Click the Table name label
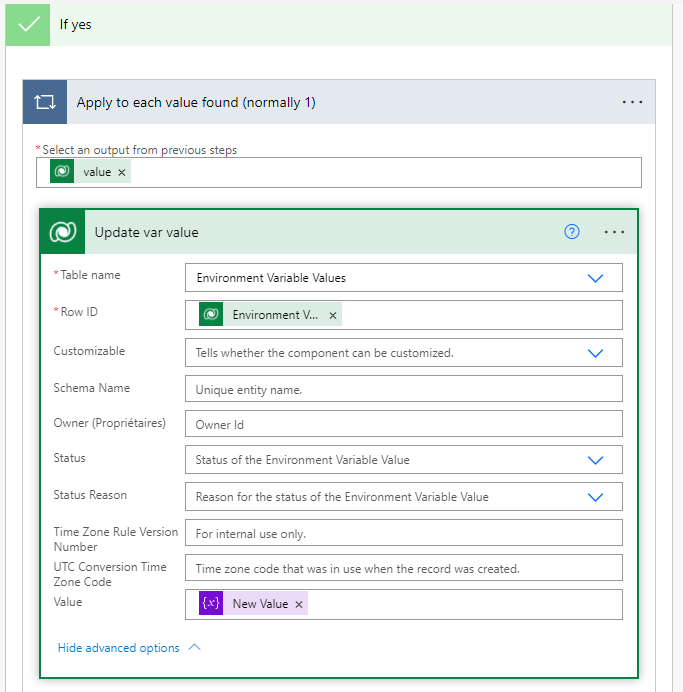Viewport: 683px width, 692px height. [90, 275]
